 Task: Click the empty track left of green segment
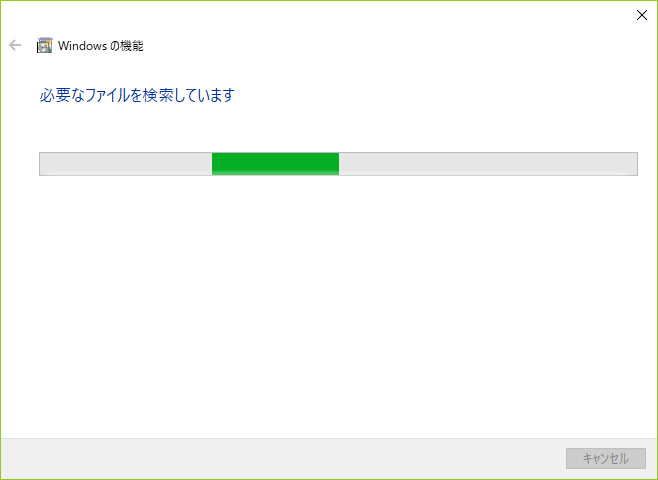[126, 164]
